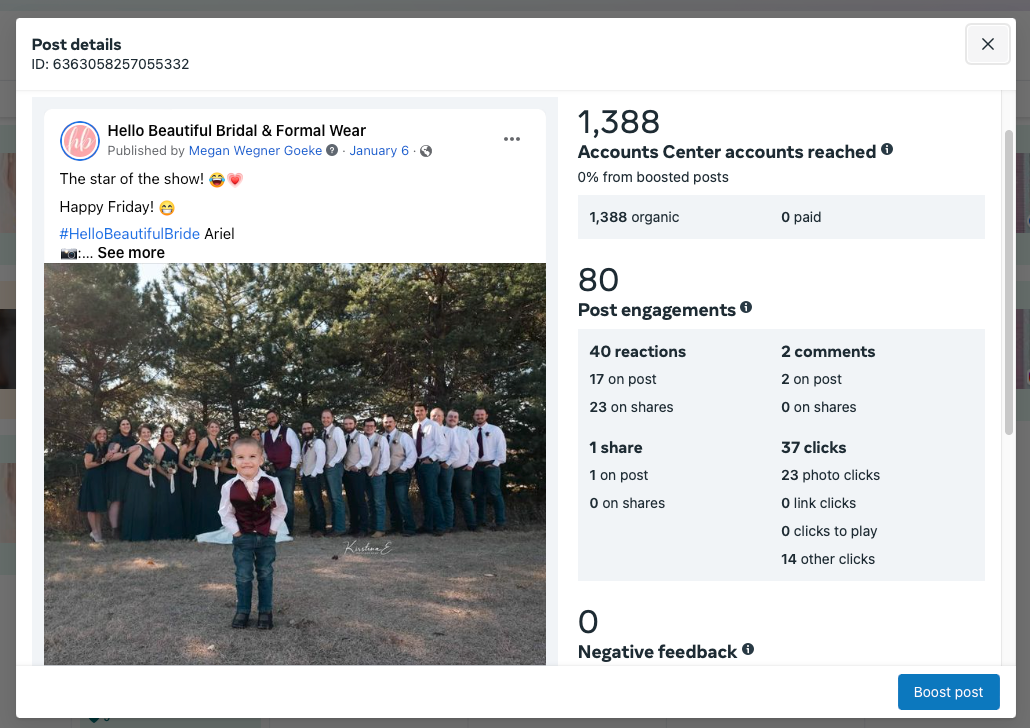1030x728 pixels.
Task: Open Megan Wegner Goeke profile link
Action: point(255,150)
